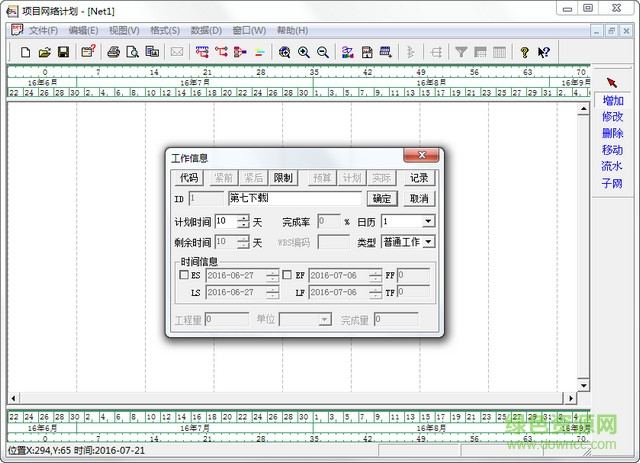Click the 确定 button
This screenshot has height=463, width=640.
(x=381, y=199)
